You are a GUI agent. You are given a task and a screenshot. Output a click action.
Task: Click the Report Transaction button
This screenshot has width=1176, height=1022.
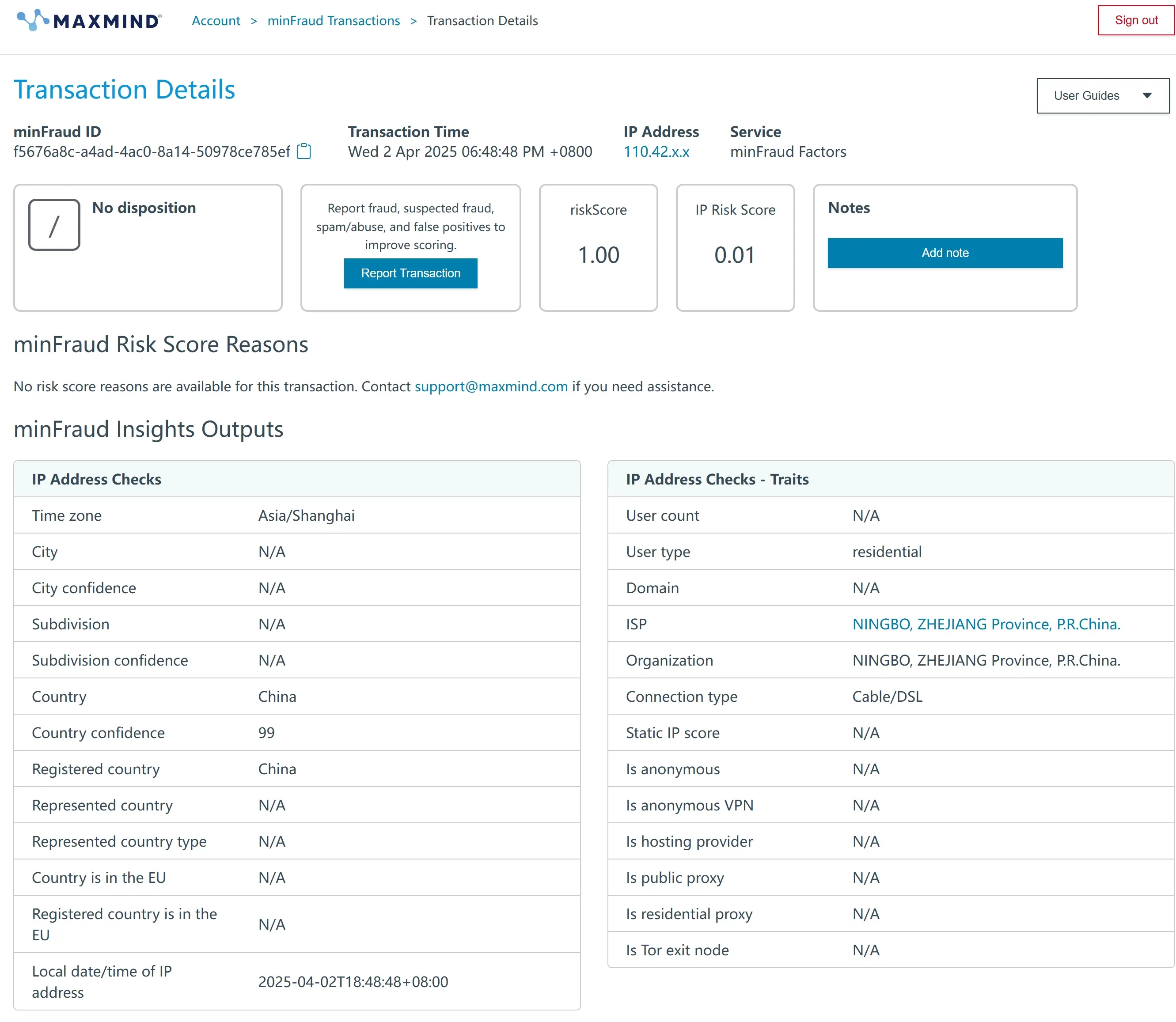[410, 273]
